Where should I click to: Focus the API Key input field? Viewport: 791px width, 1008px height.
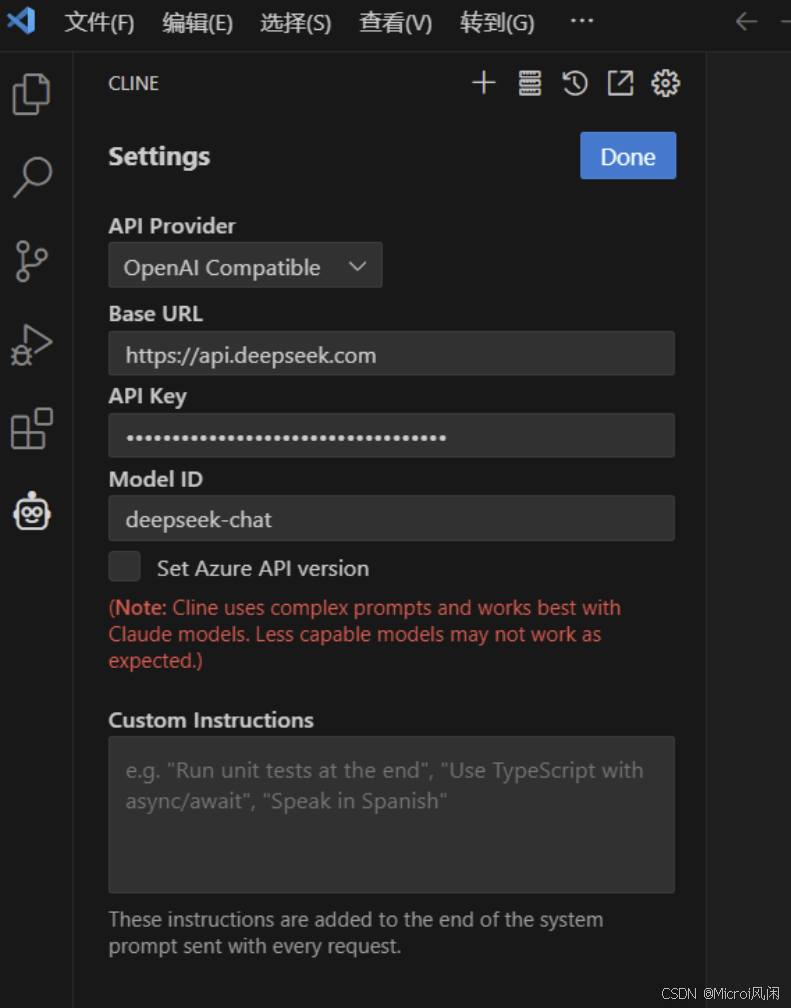pyautogui.click(x=391, y=435)
